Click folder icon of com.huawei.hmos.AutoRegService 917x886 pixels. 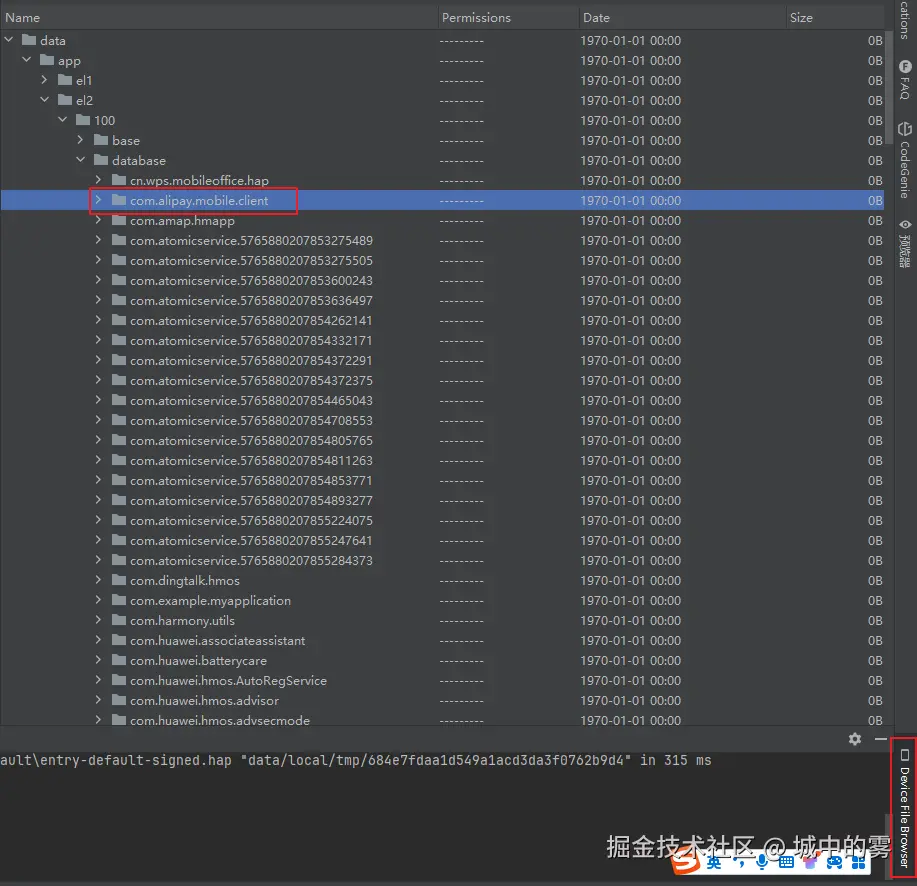coord(119,680)
